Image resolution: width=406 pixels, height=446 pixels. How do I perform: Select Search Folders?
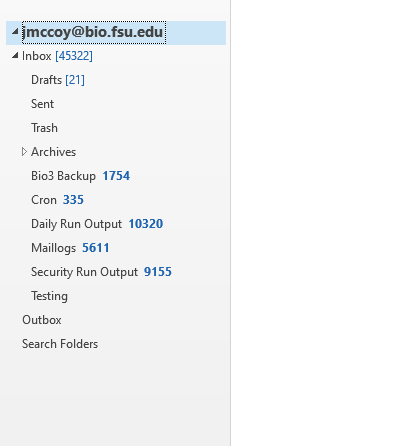click(60, 344)
